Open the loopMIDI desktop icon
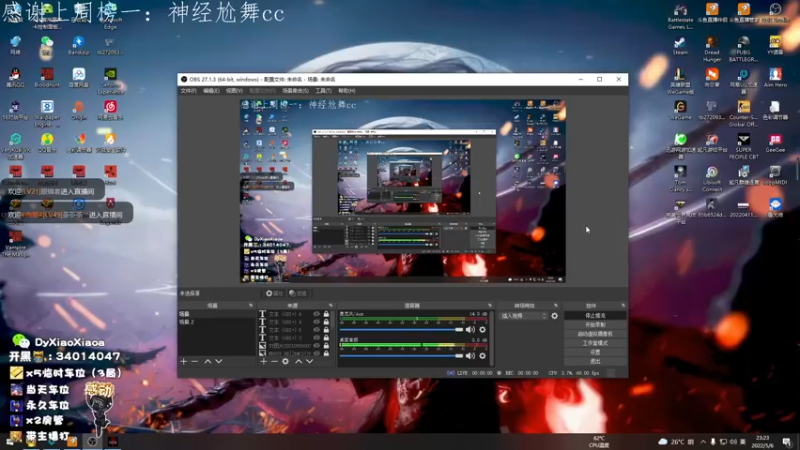Viewport: 800px width, 450px height. pos(775,175)
